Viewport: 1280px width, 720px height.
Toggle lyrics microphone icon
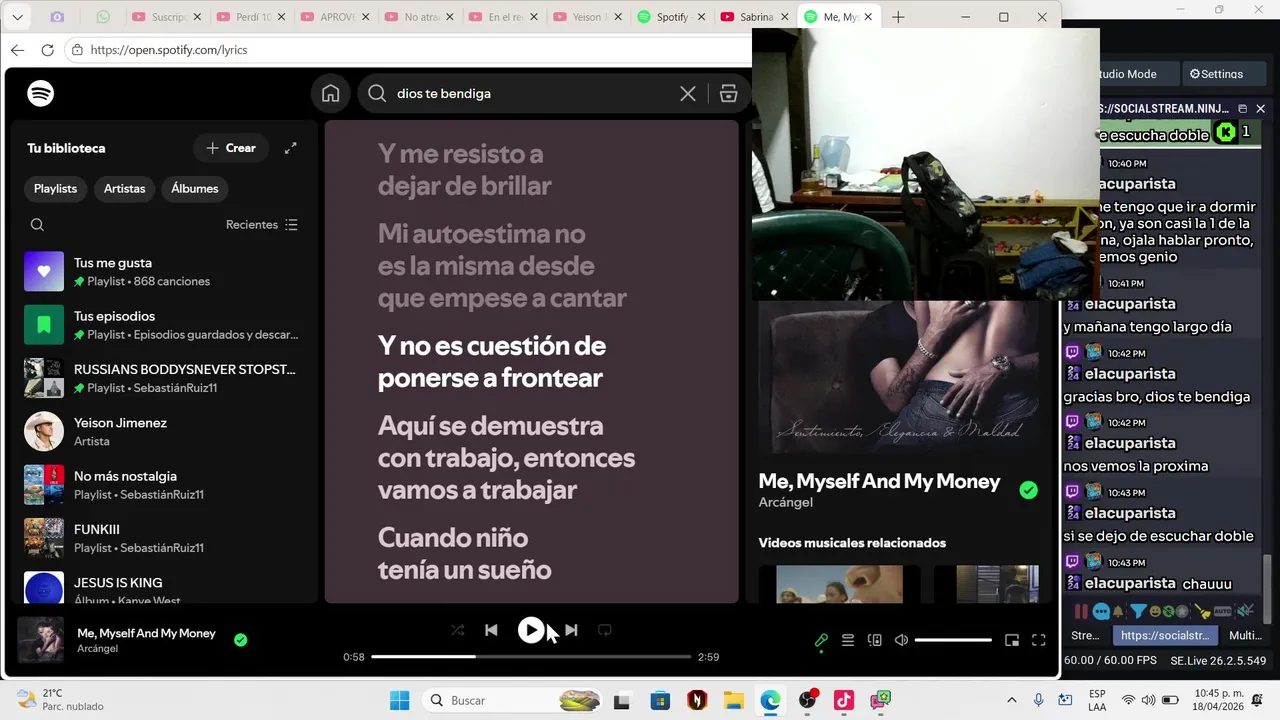pos(821,640)
